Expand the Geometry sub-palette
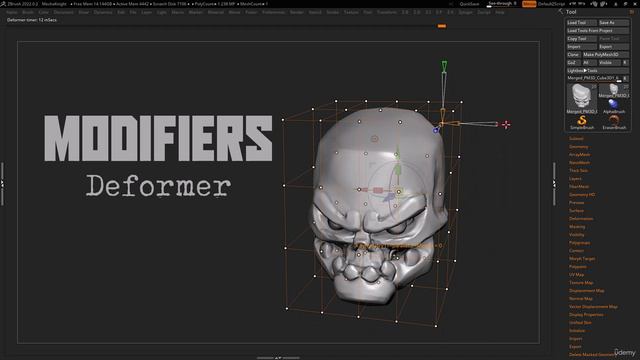 pos(579,147)
